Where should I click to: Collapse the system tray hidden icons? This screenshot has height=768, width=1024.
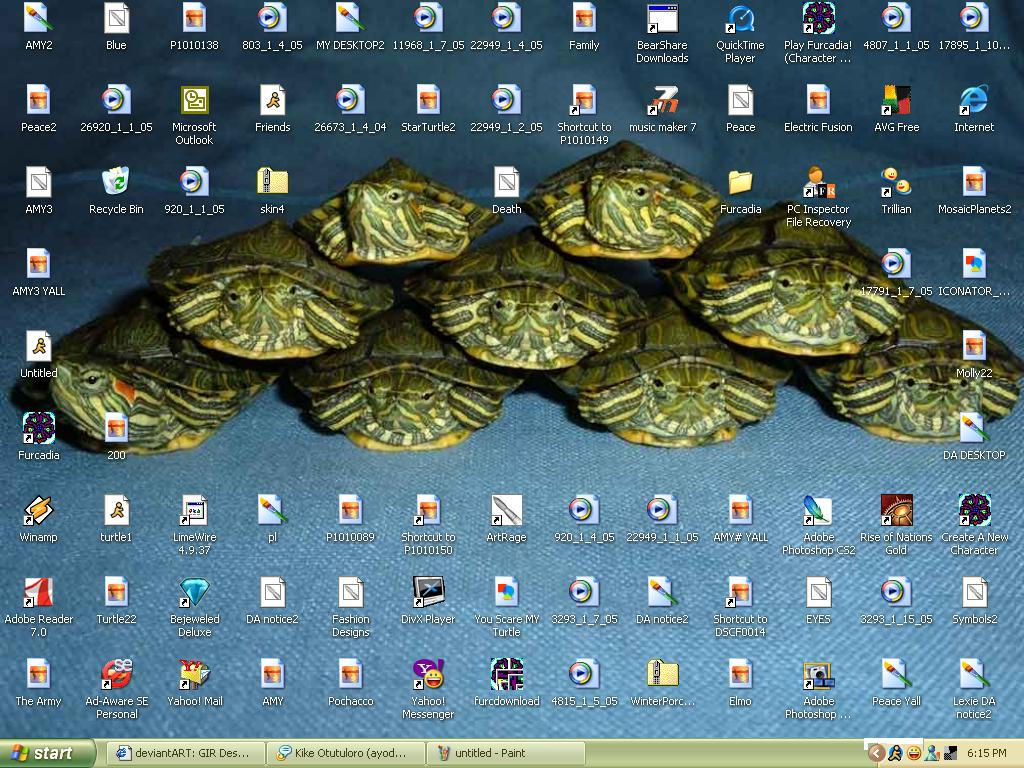click(877, 753)
